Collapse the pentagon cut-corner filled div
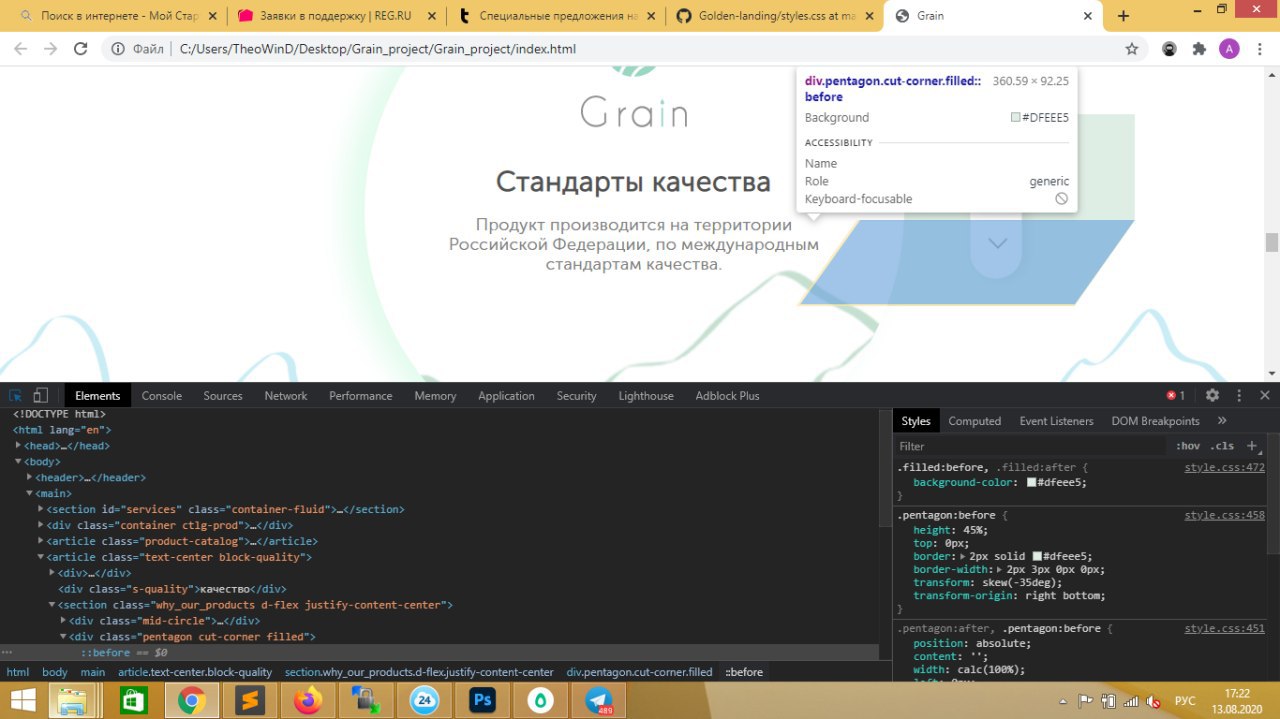Screen dimensions: 1280x719 tap(63, 637)
